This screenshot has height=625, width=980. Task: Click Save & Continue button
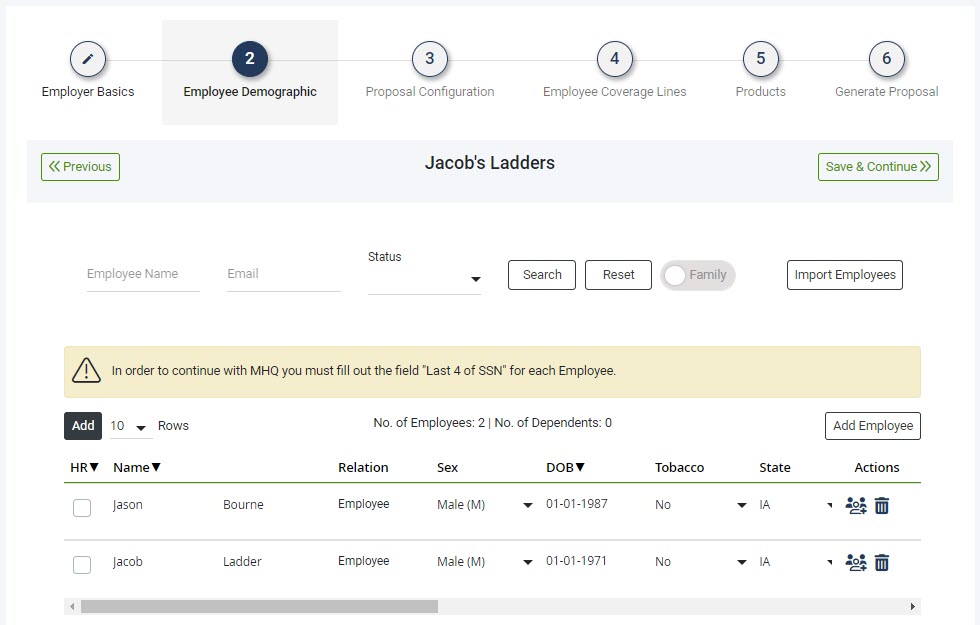[x=878, y=167]
